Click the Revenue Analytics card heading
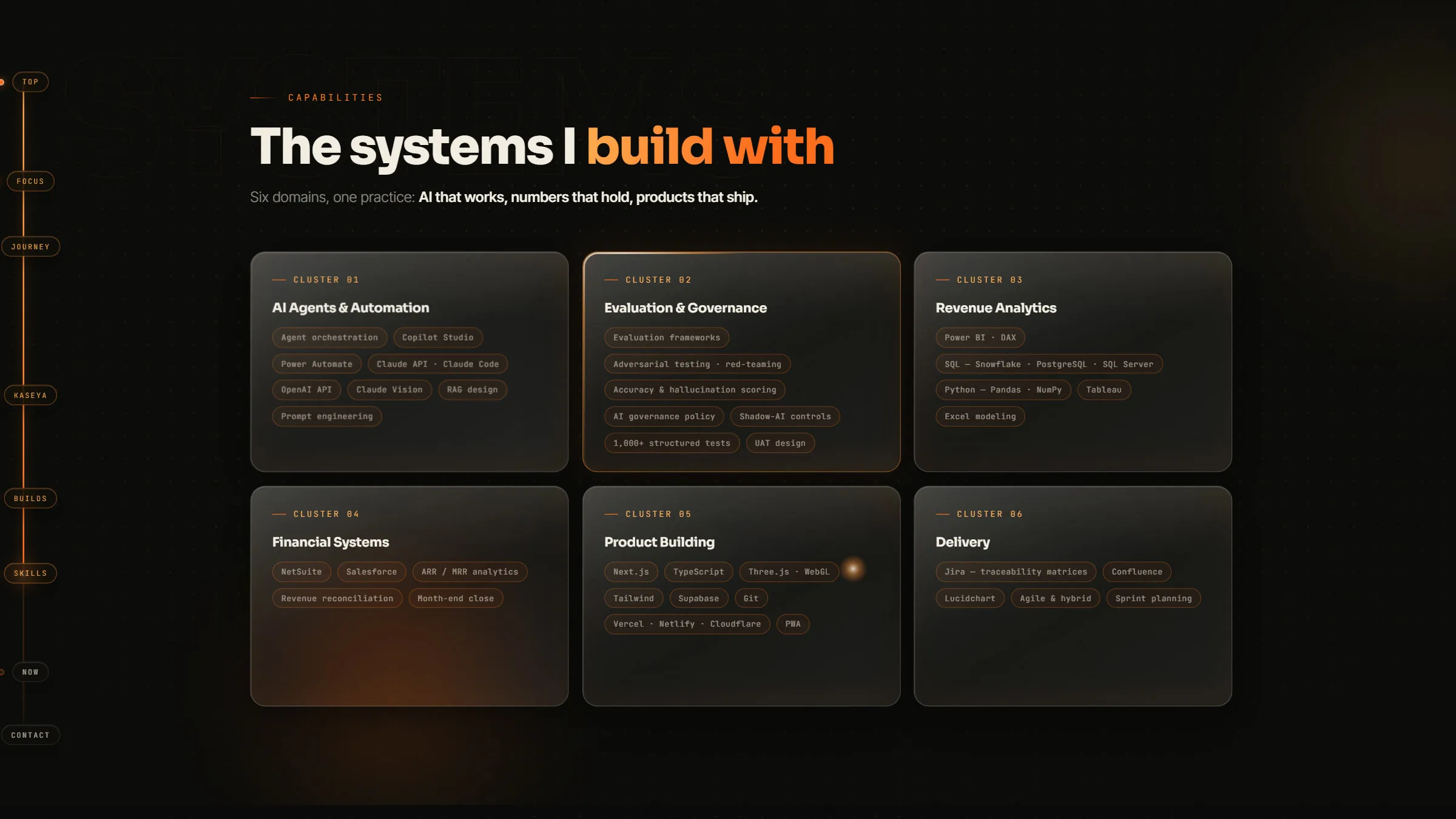 pos(996,308)
